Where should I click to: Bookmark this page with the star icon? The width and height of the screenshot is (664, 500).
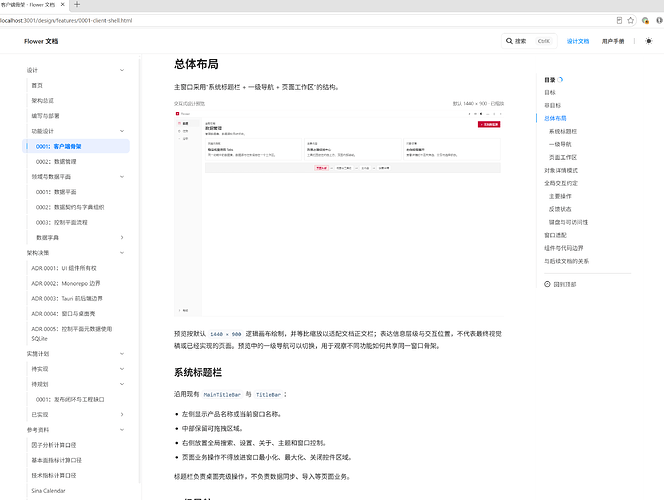[x=631, y=20]
